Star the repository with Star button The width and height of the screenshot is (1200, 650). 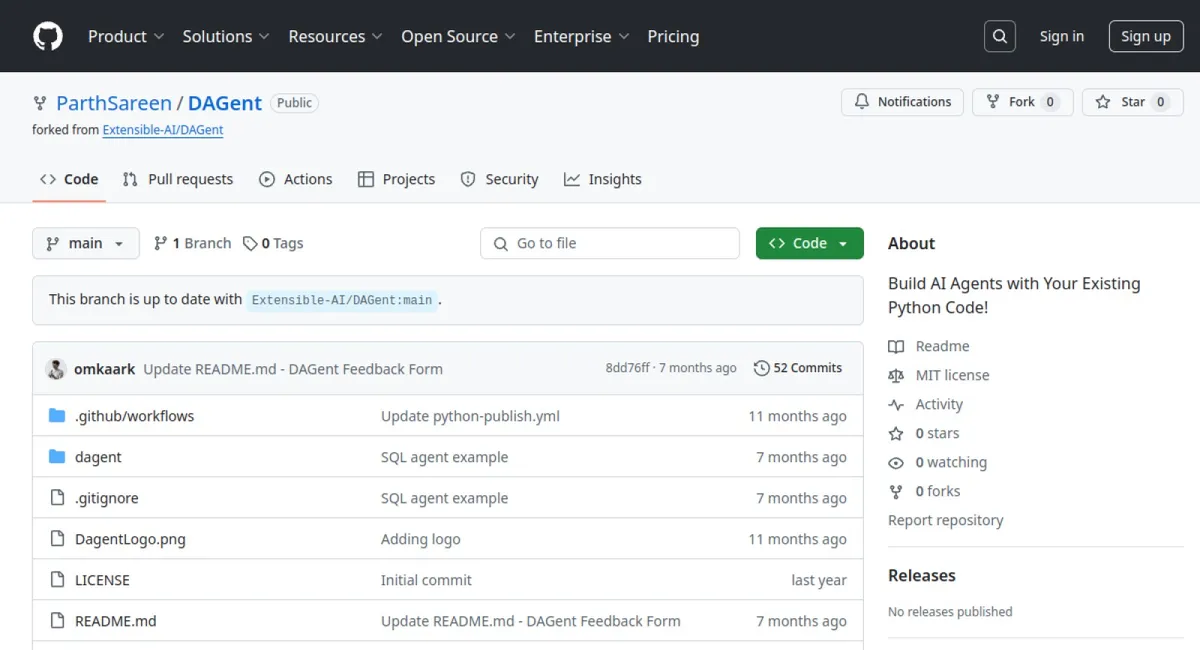tap(1133, 102)
